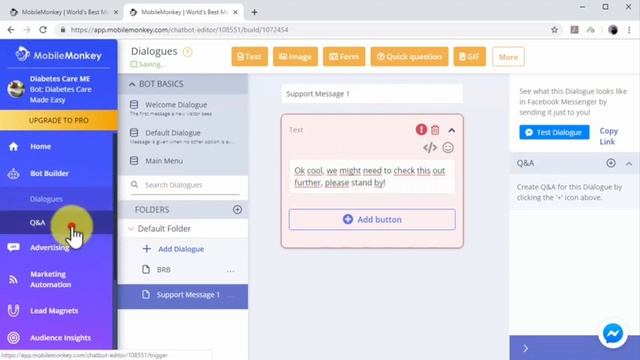Close the active MobileMonkey browser tab
The width and height of the screenshot is (640, 360).
[x=236, y=12]
